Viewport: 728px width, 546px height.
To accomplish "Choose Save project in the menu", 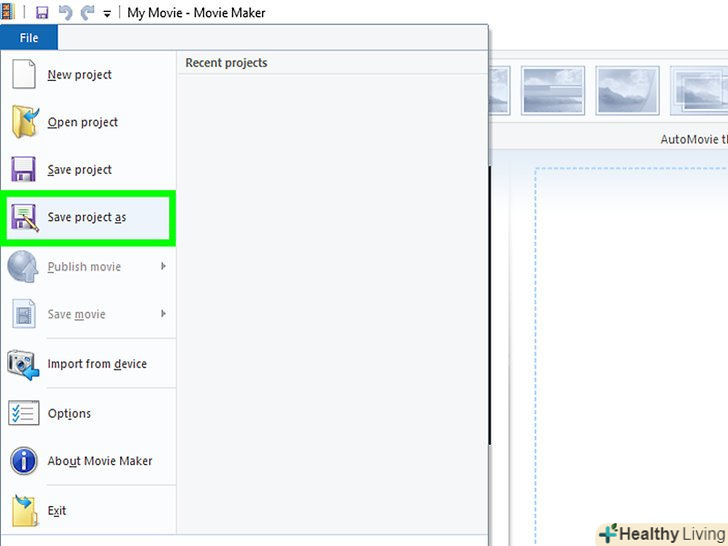I will point(79,169).
